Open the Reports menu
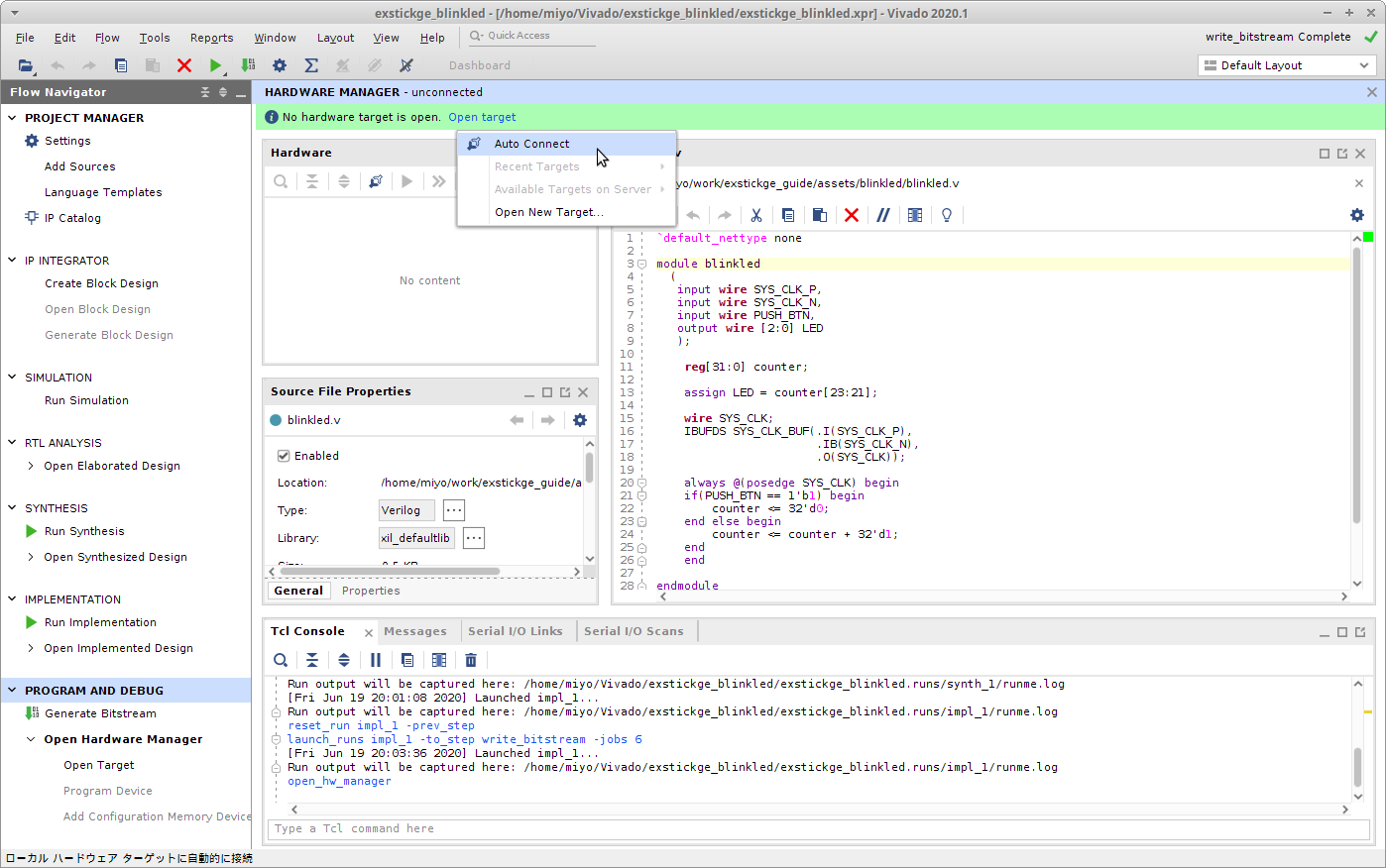 [212, 38]
